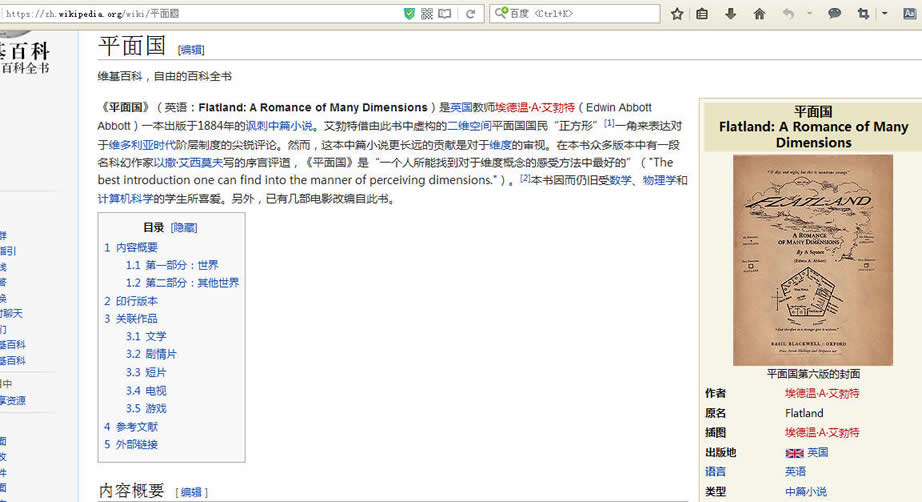The height and width of the screenshot is (502, 922).
Task: Open 中篇小说 link in infobox
Action: tap(806, 491)
